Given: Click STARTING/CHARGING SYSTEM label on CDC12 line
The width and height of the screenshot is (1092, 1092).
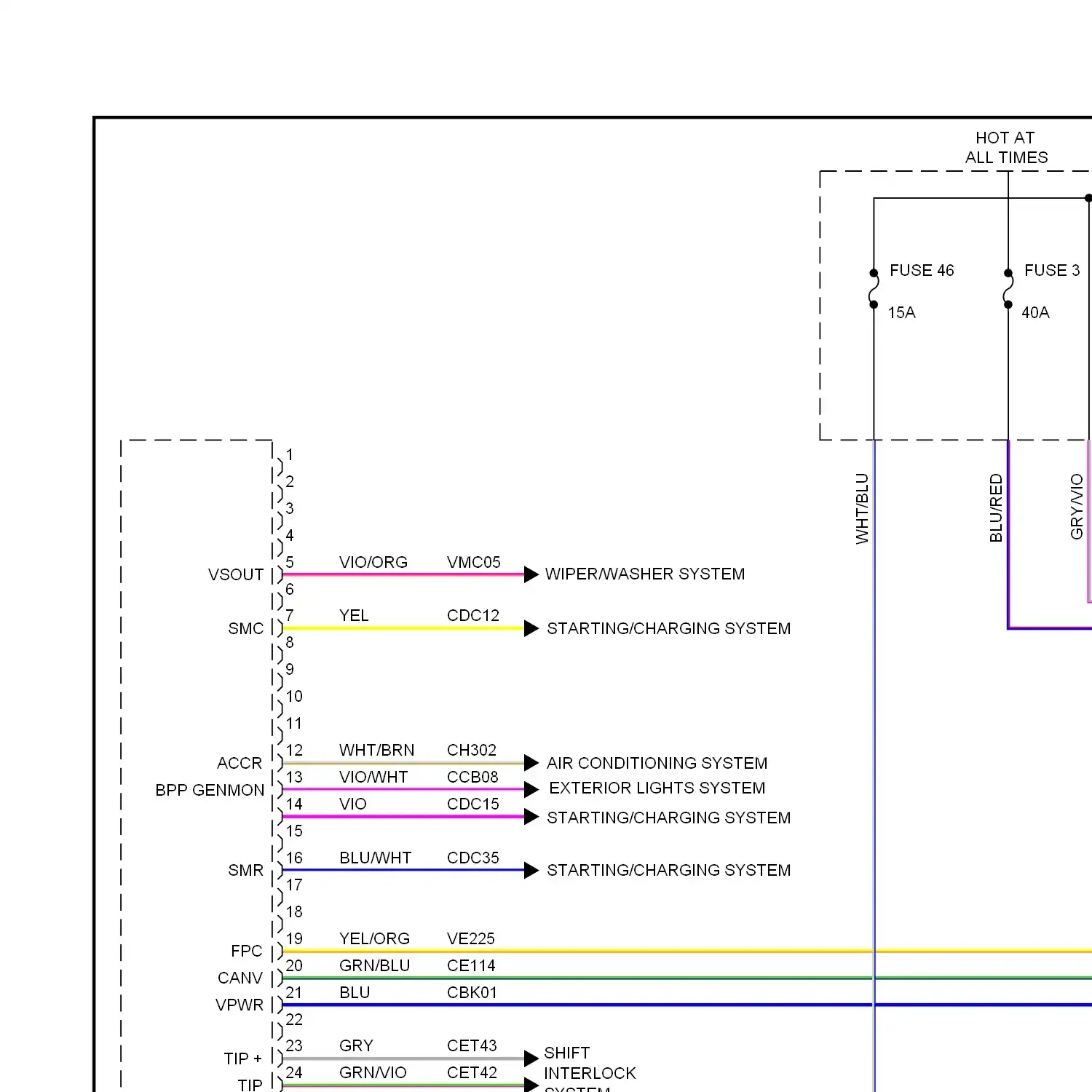Looking at the screenshot, I should pos(668,628).
